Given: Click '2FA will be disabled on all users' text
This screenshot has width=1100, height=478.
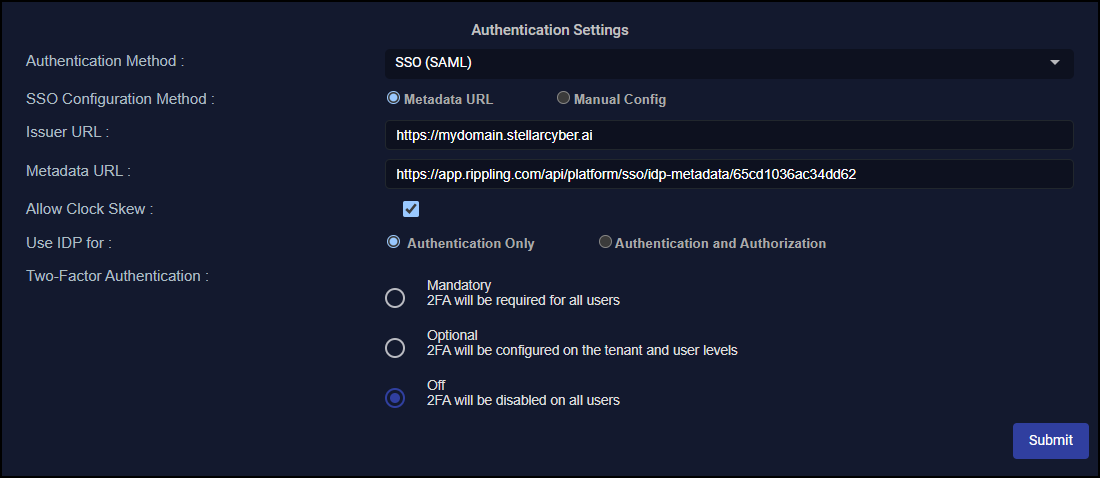Looking at the screenshot, I should pos(523,400).
